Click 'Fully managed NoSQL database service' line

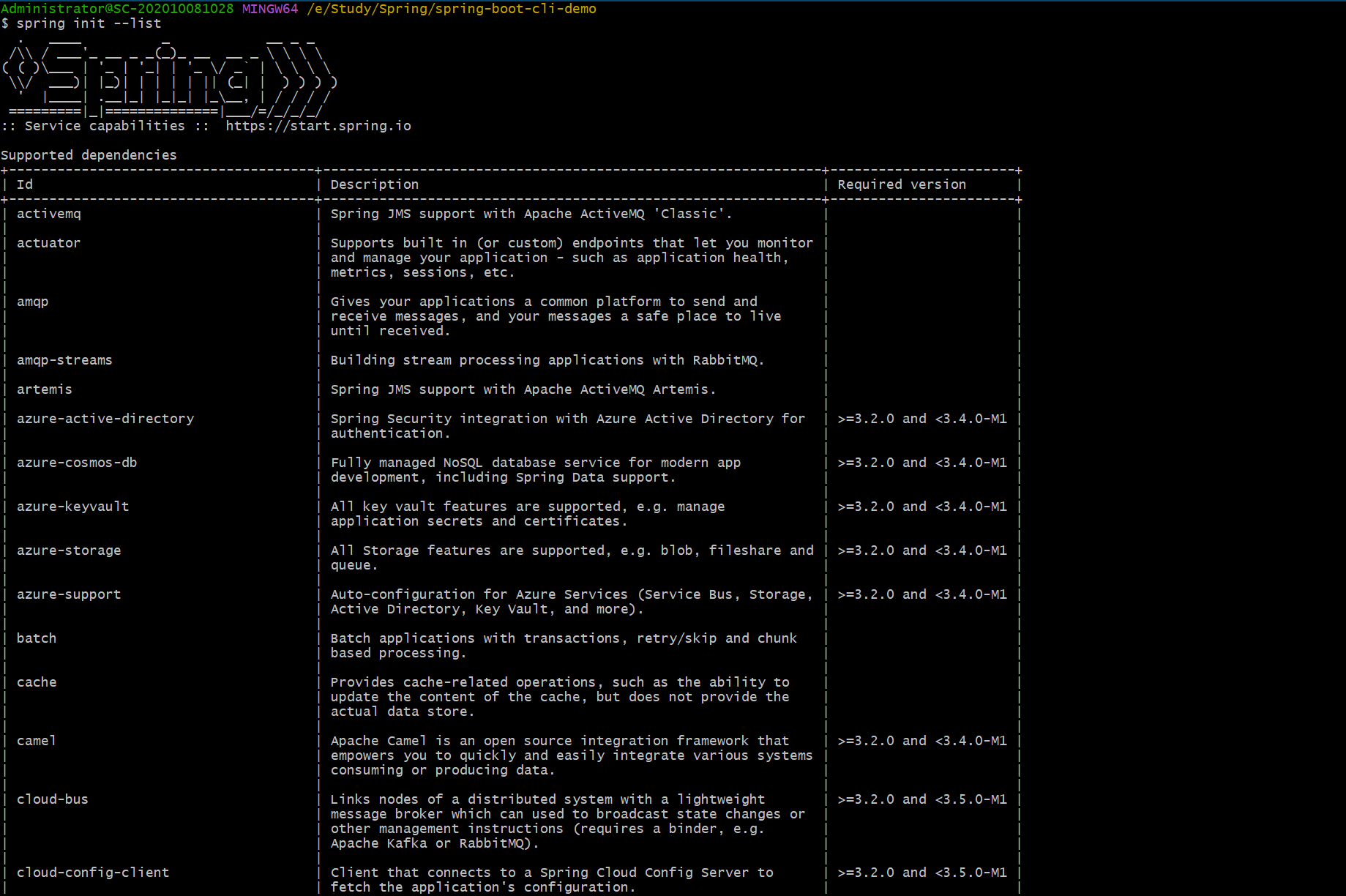click(x=536, y=463)
